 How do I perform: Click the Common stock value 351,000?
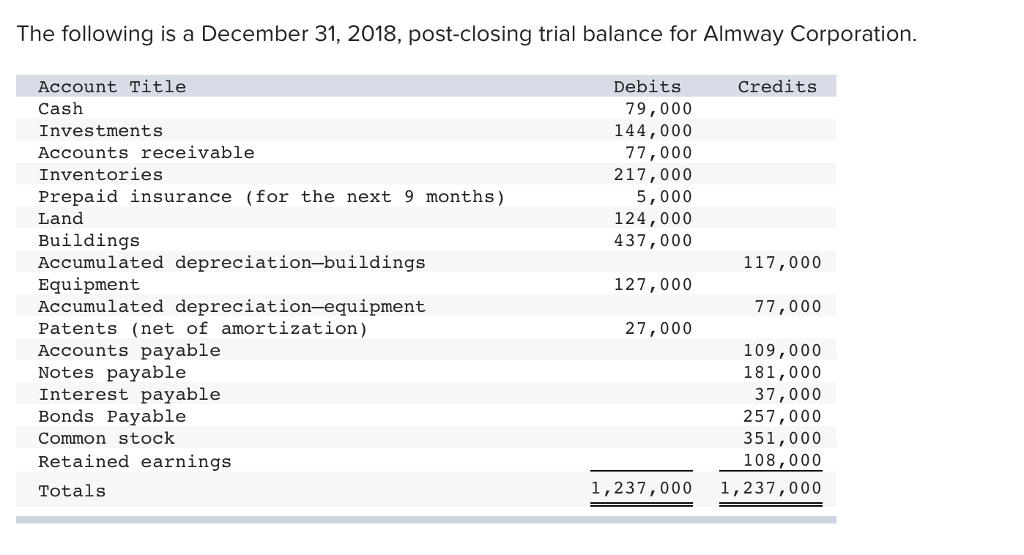pyautogui.click(x=782, y=439)
